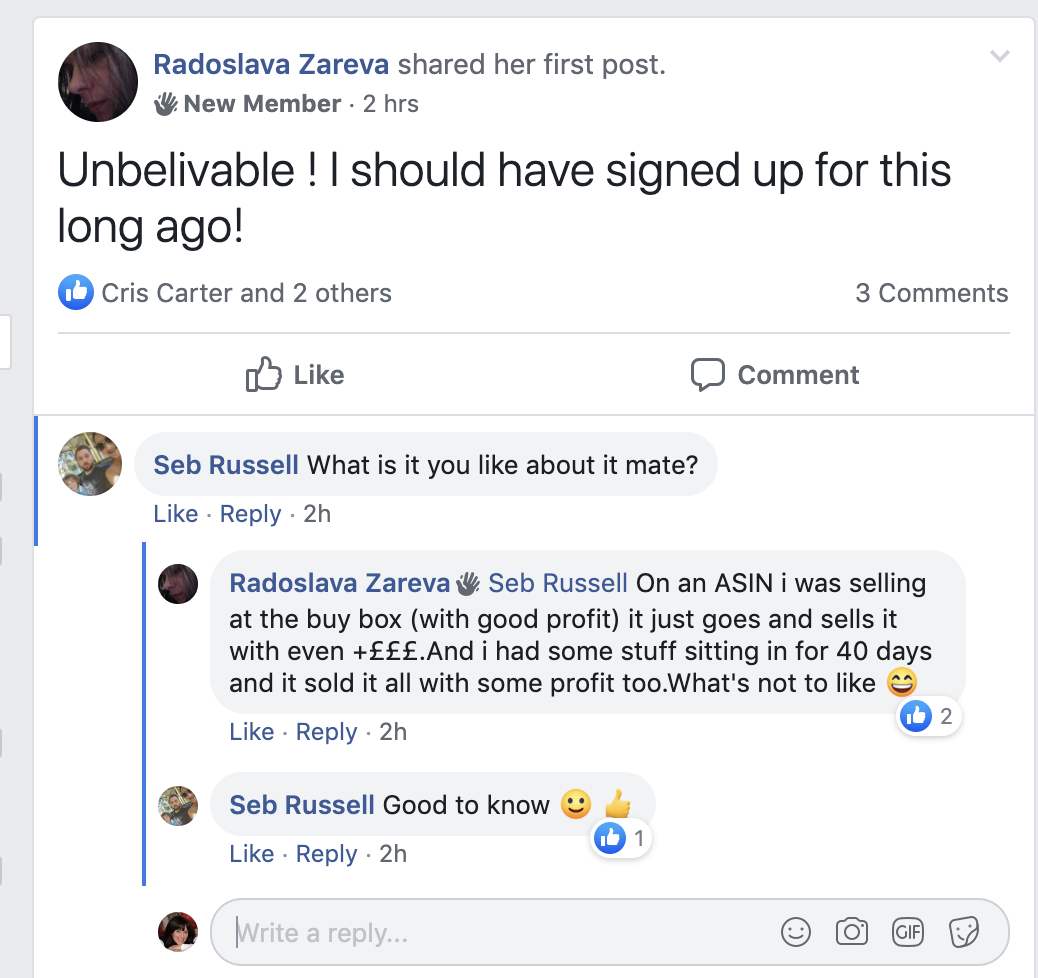1038x978 pixels.
Task: Click the GIF icon in reply box
Action: pos(908,933)
